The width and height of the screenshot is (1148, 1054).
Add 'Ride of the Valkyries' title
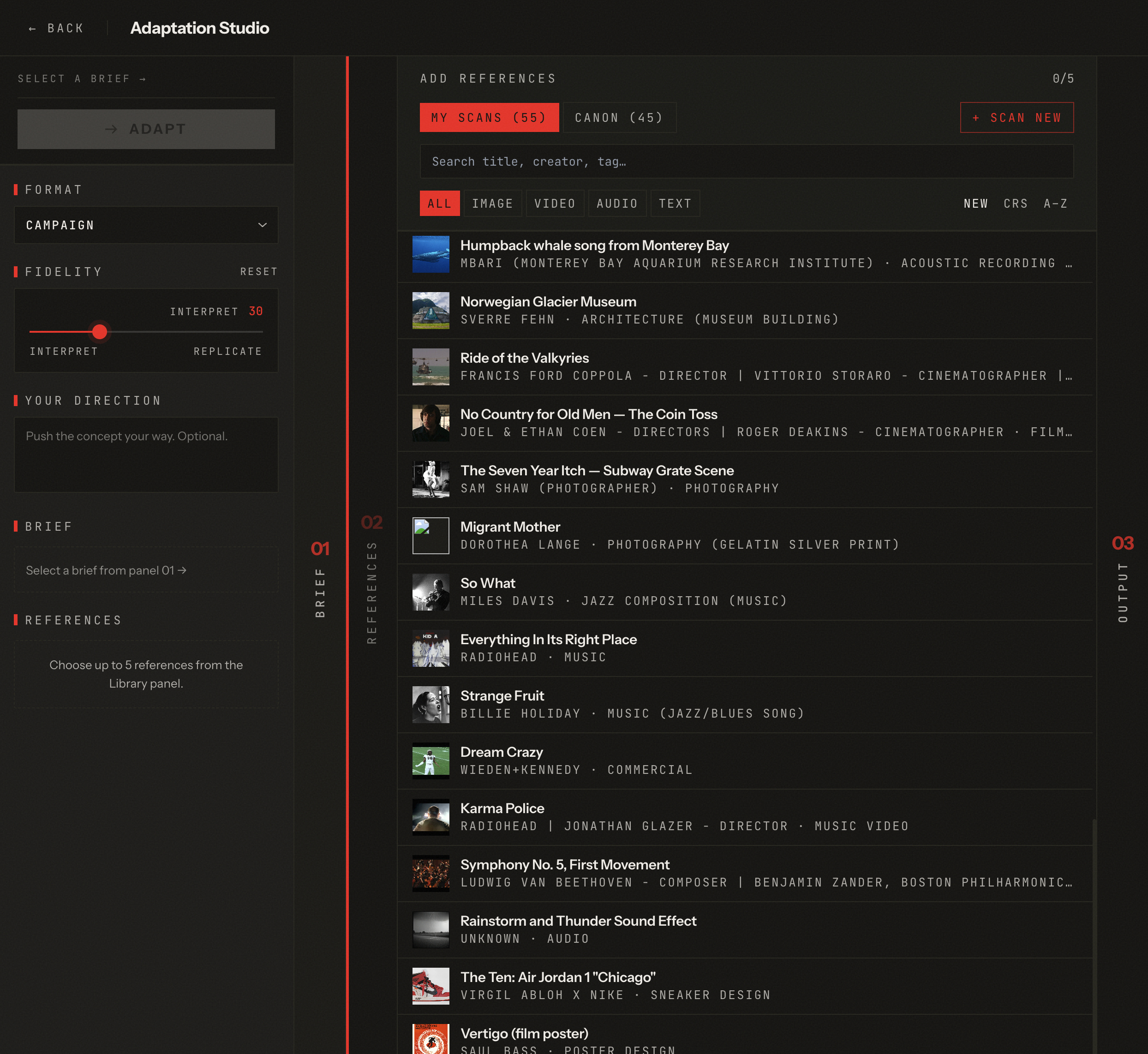(524, 358)
